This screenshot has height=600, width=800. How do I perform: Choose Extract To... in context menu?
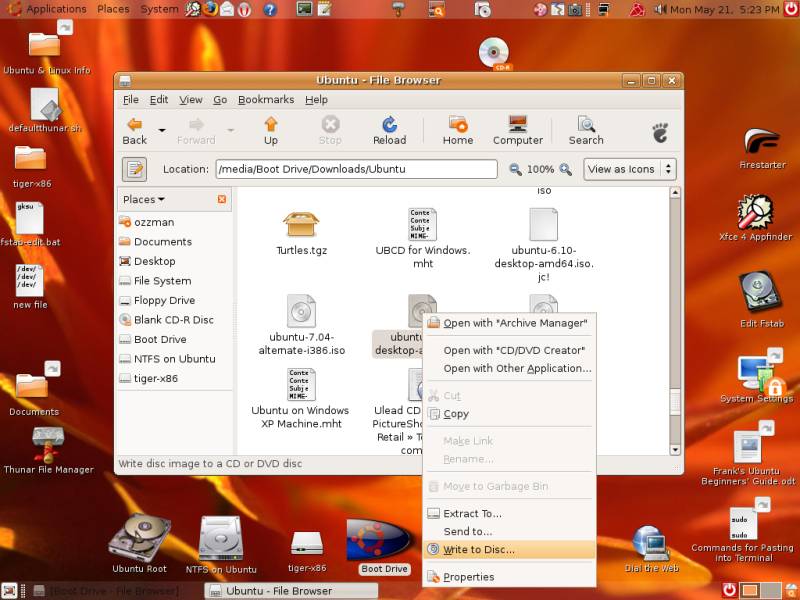(x=510, y=513)
